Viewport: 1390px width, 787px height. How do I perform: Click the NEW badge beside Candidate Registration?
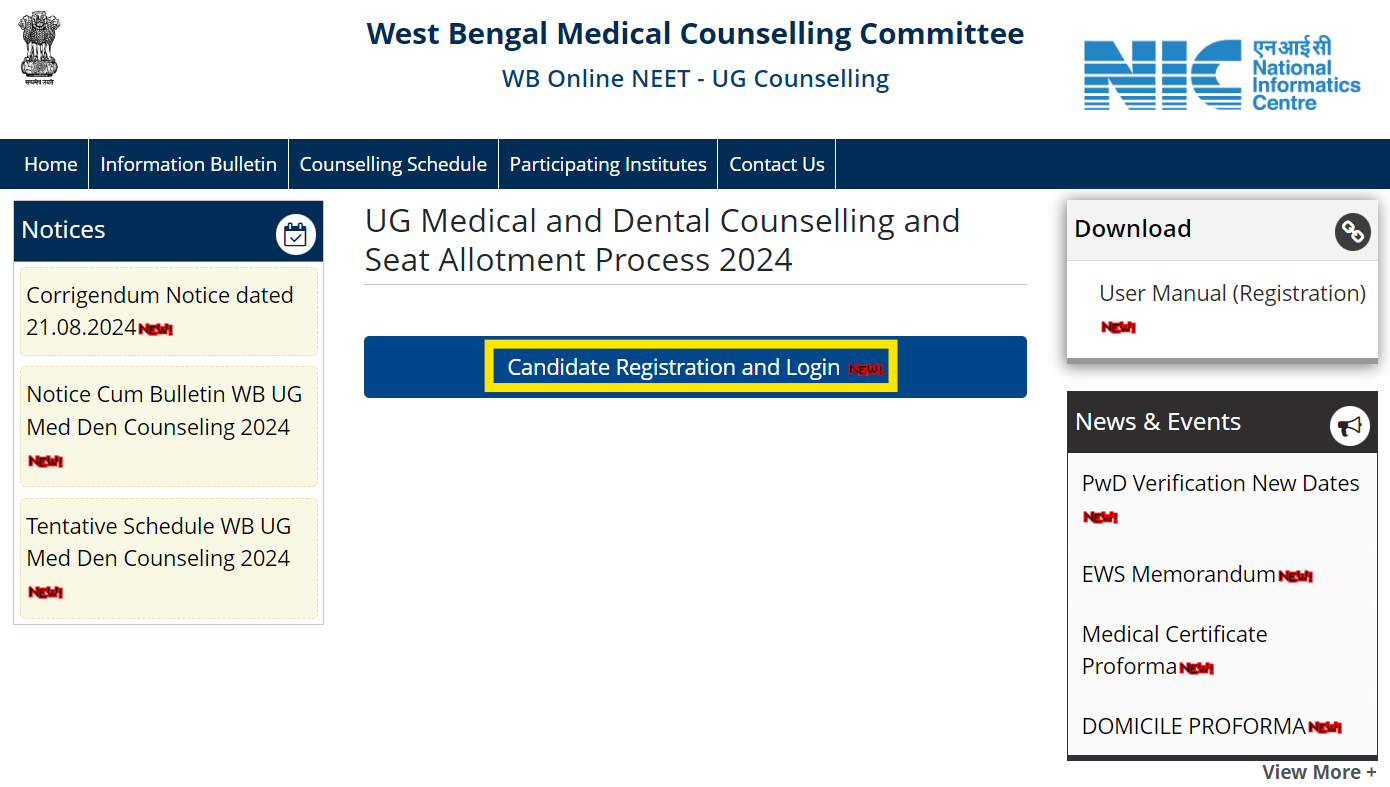(x=865, y=369)
